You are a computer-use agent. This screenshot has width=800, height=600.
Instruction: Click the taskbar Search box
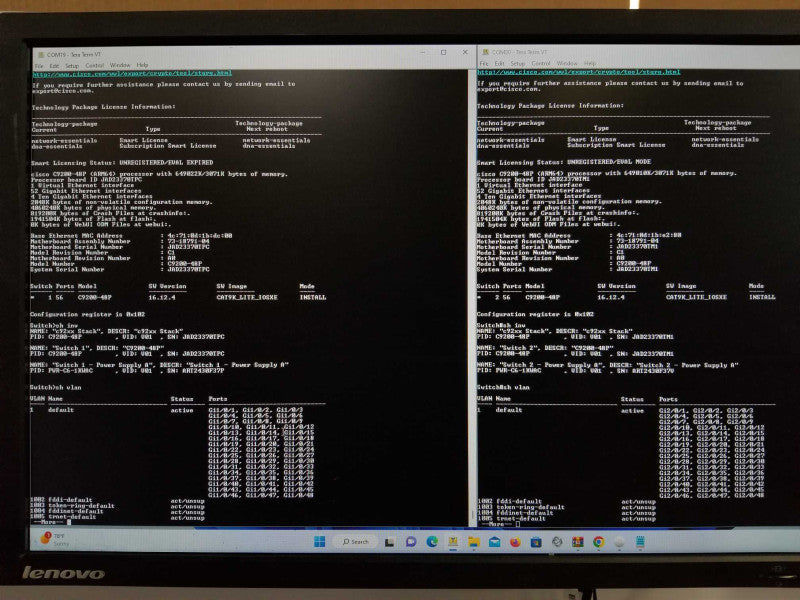pos(355,541)
